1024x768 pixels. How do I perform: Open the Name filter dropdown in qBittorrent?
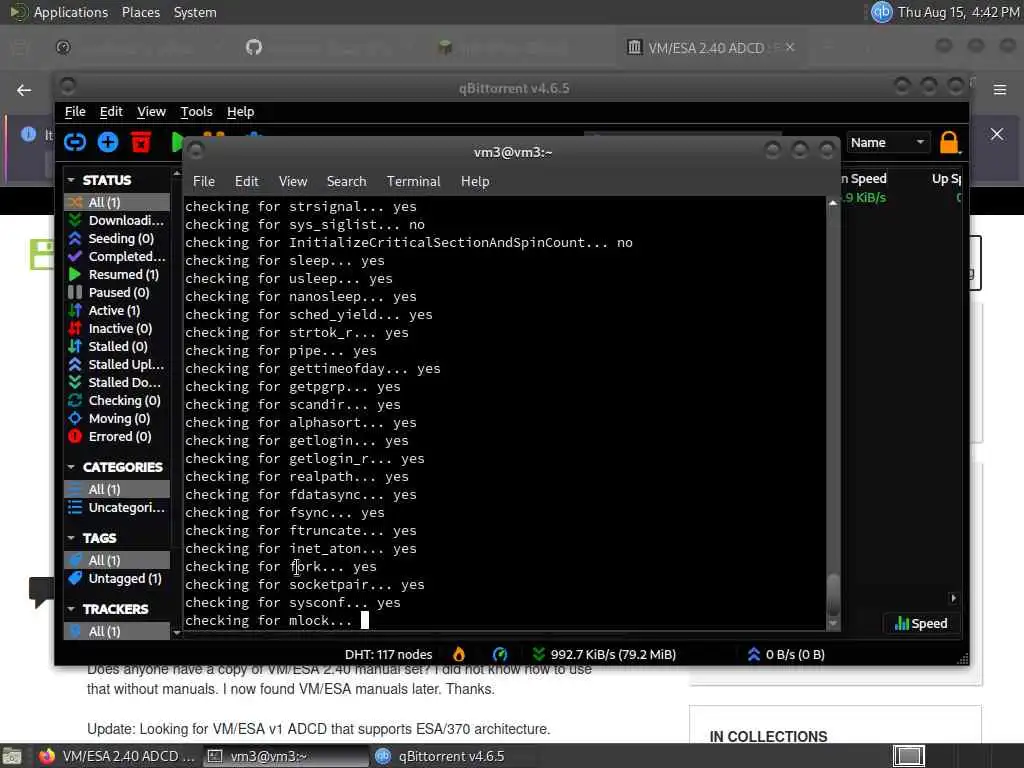point(888,142)
